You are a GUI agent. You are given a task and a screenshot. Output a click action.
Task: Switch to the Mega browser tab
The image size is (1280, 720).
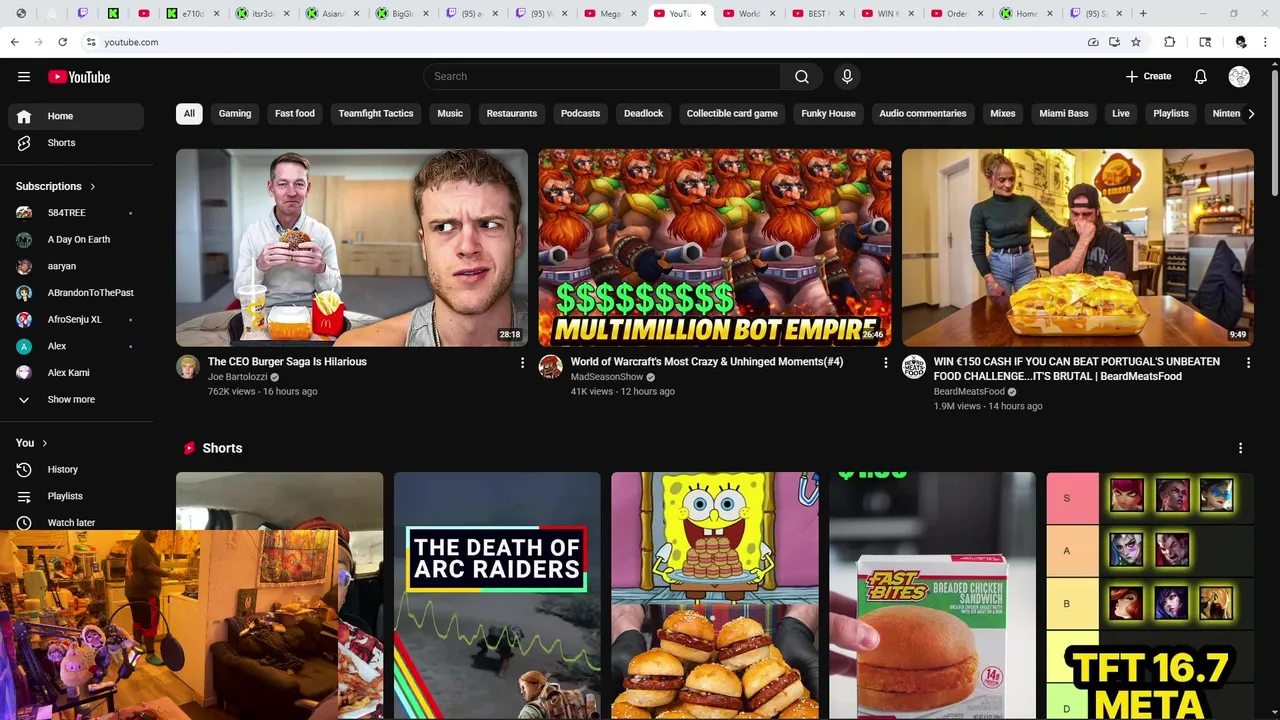point(612,14)
